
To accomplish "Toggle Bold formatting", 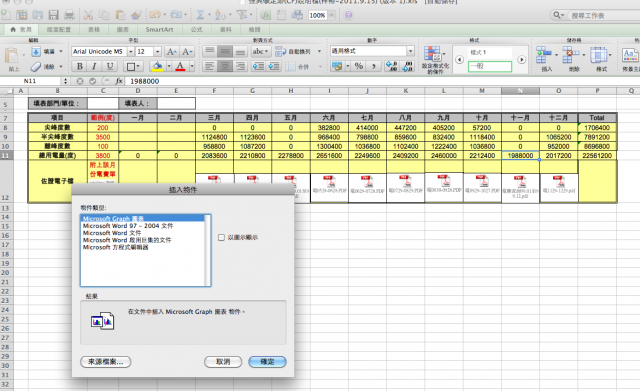I will [x=80, y=66].
